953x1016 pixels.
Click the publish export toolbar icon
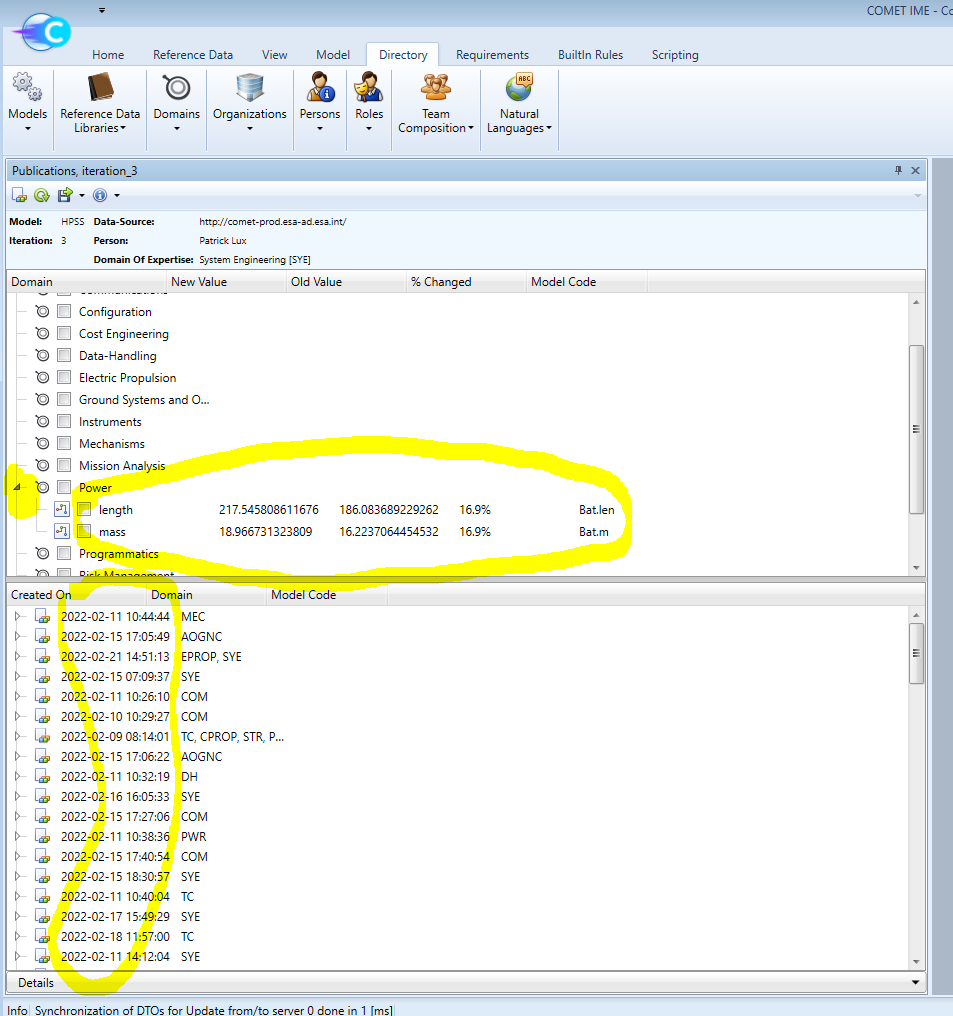[66, 195]
